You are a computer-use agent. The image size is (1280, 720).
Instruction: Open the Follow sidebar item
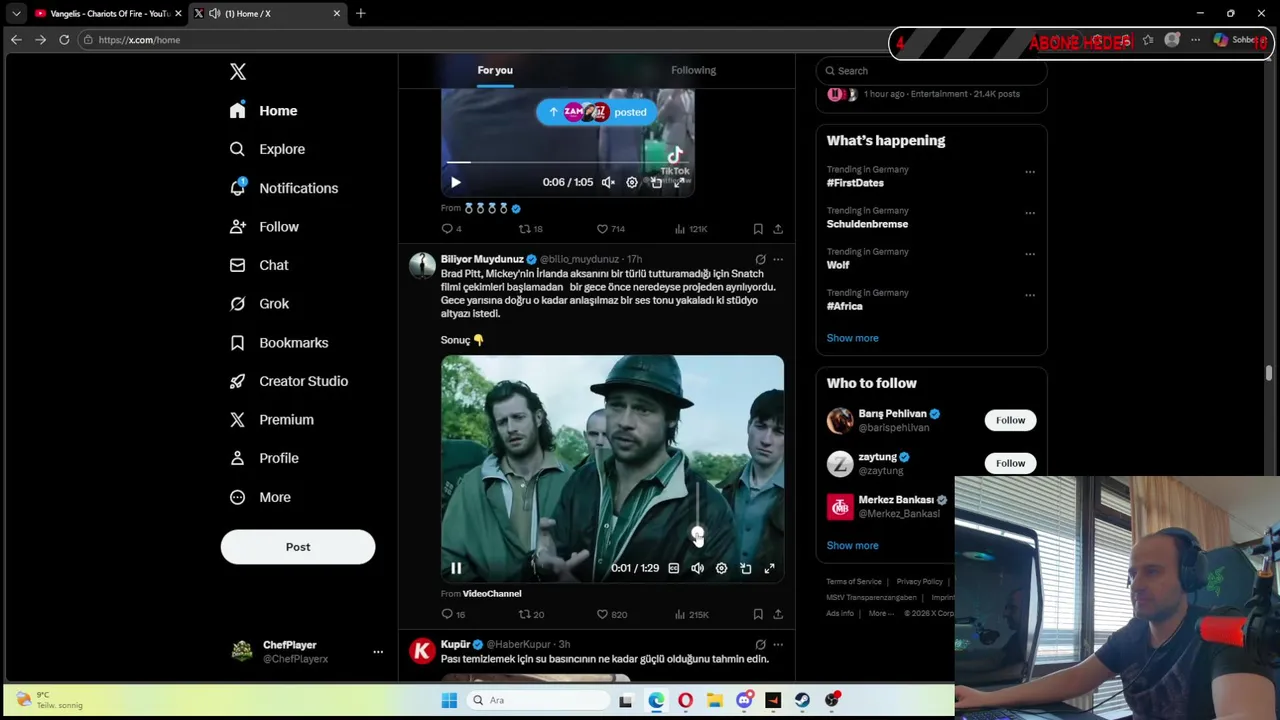pyautogui.click(x=264, y=227)
